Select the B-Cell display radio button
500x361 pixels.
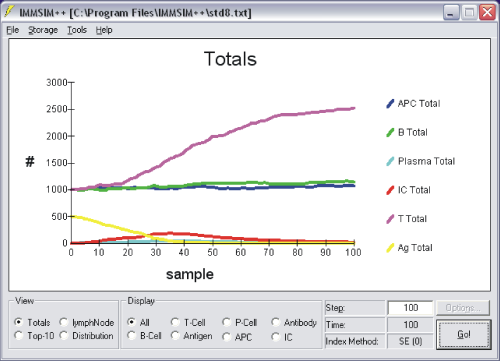pos(132,336)
